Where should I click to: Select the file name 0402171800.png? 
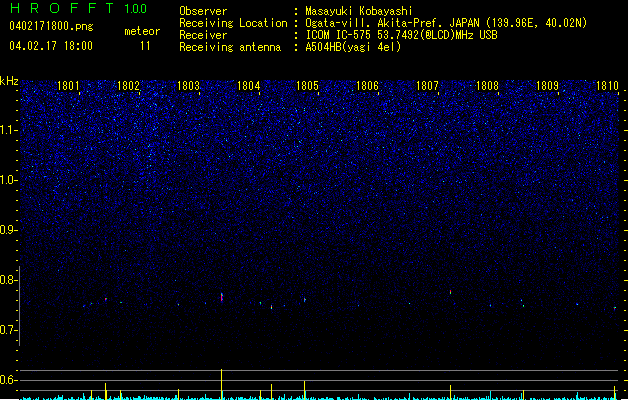pos(51,27)
